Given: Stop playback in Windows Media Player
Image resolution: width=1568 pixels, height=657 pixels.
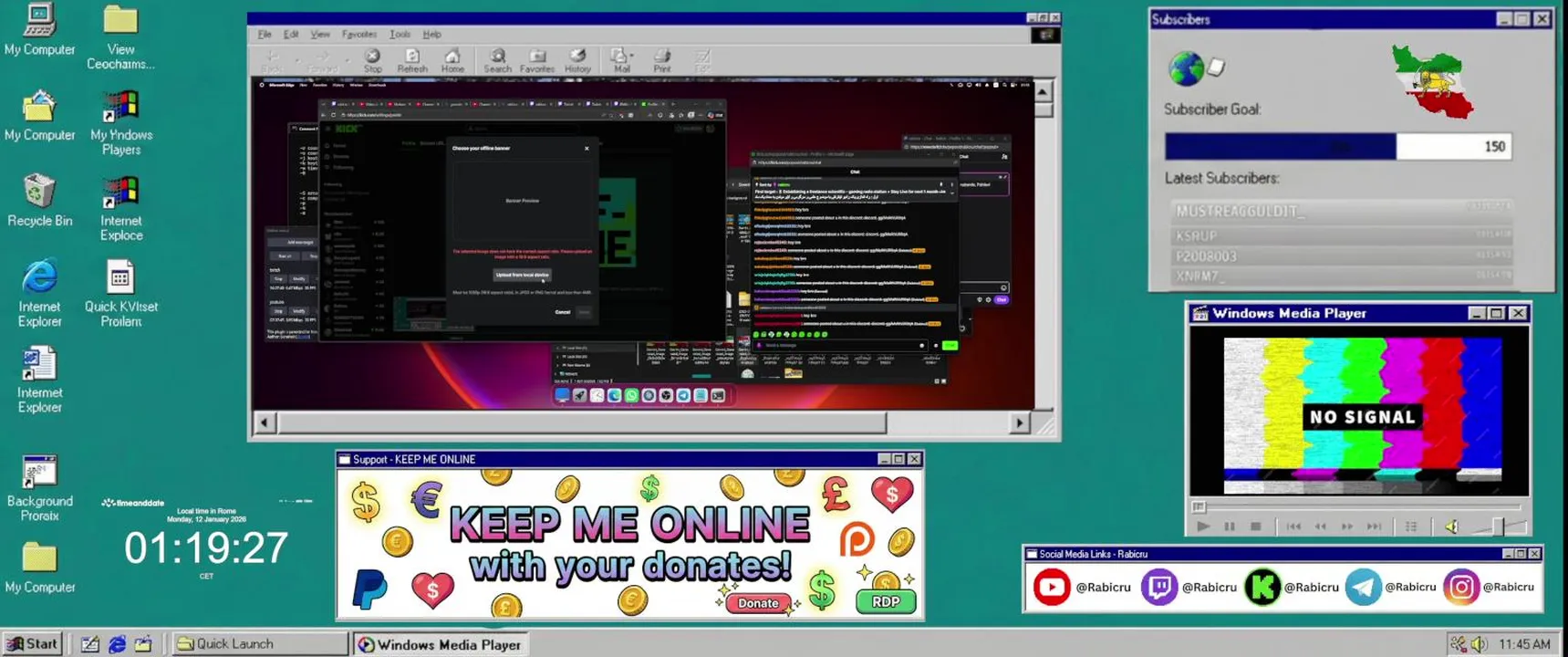Looking at the screenshot, I should coord(1256,527).
